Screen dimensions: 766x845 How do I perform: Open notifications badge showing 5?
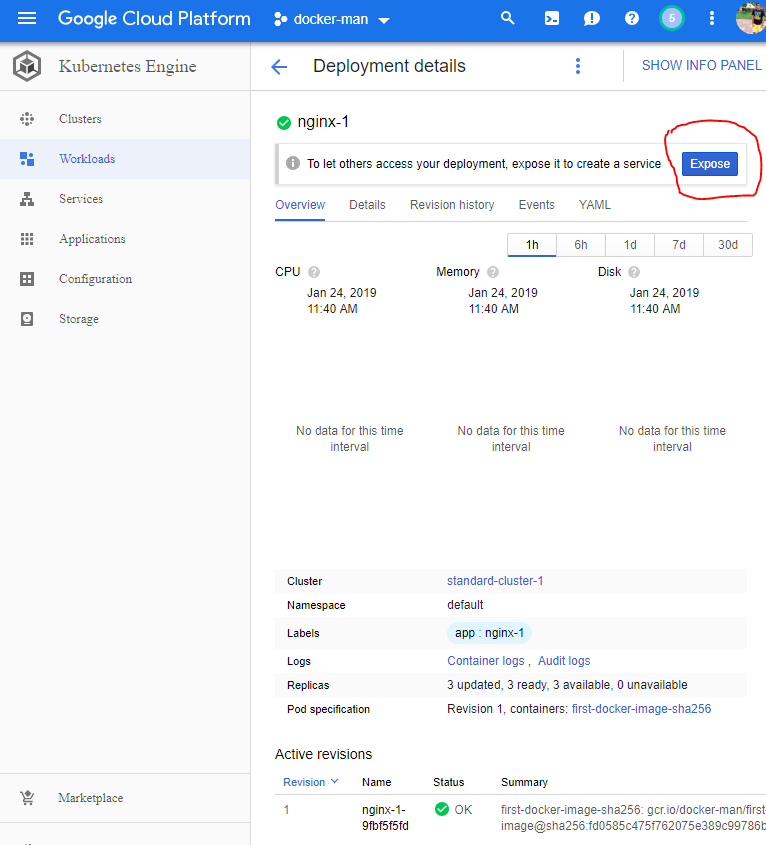[x=672, y=19]
